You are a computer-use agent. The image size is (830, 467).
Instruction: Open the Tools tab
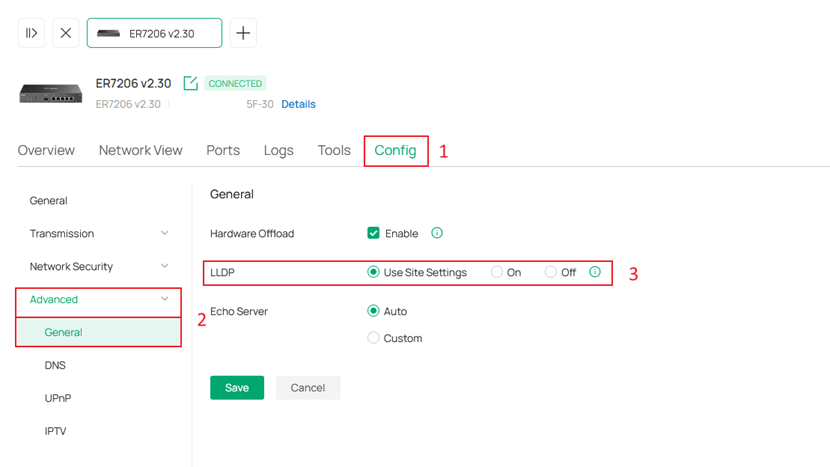(334, 150)
